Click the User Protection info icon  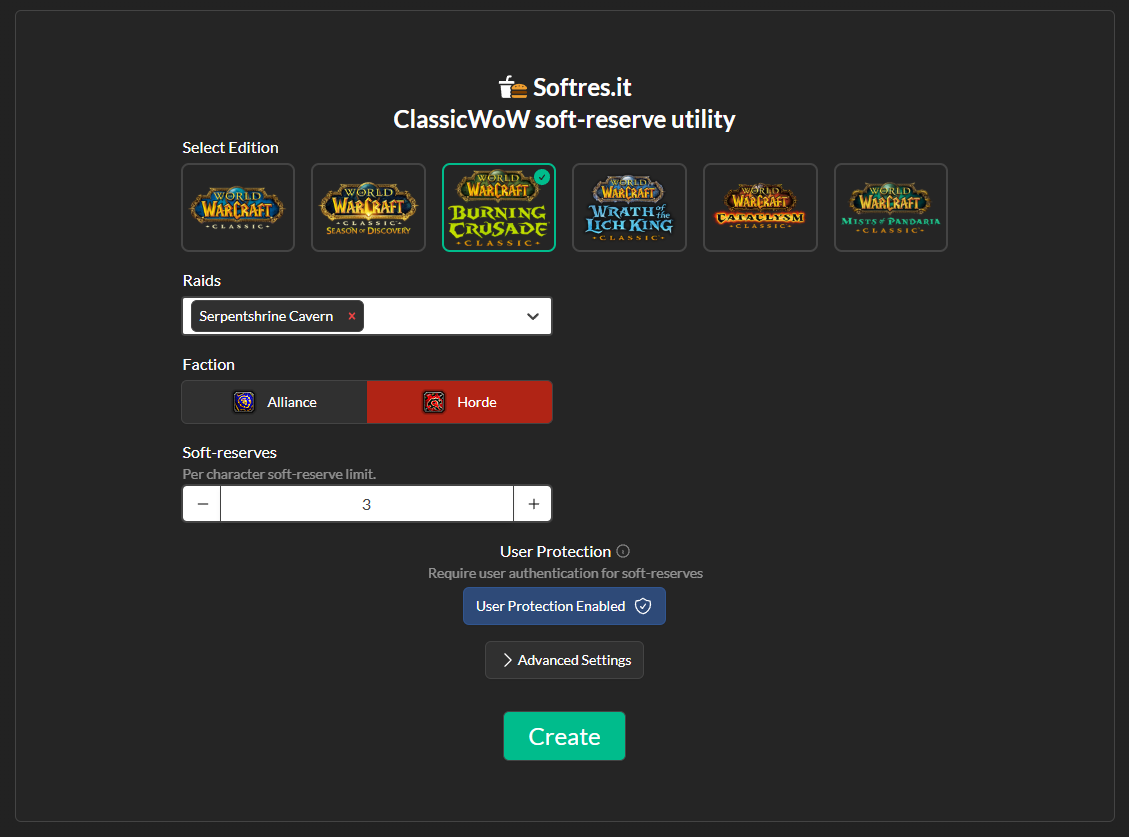(x=624, y=551)
